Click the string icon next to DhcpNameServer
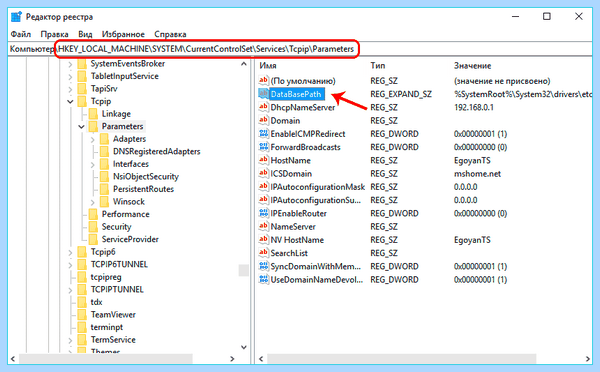The width and height of the screenshot is (600, 372). pyautogui.click(x=263, y=107)
